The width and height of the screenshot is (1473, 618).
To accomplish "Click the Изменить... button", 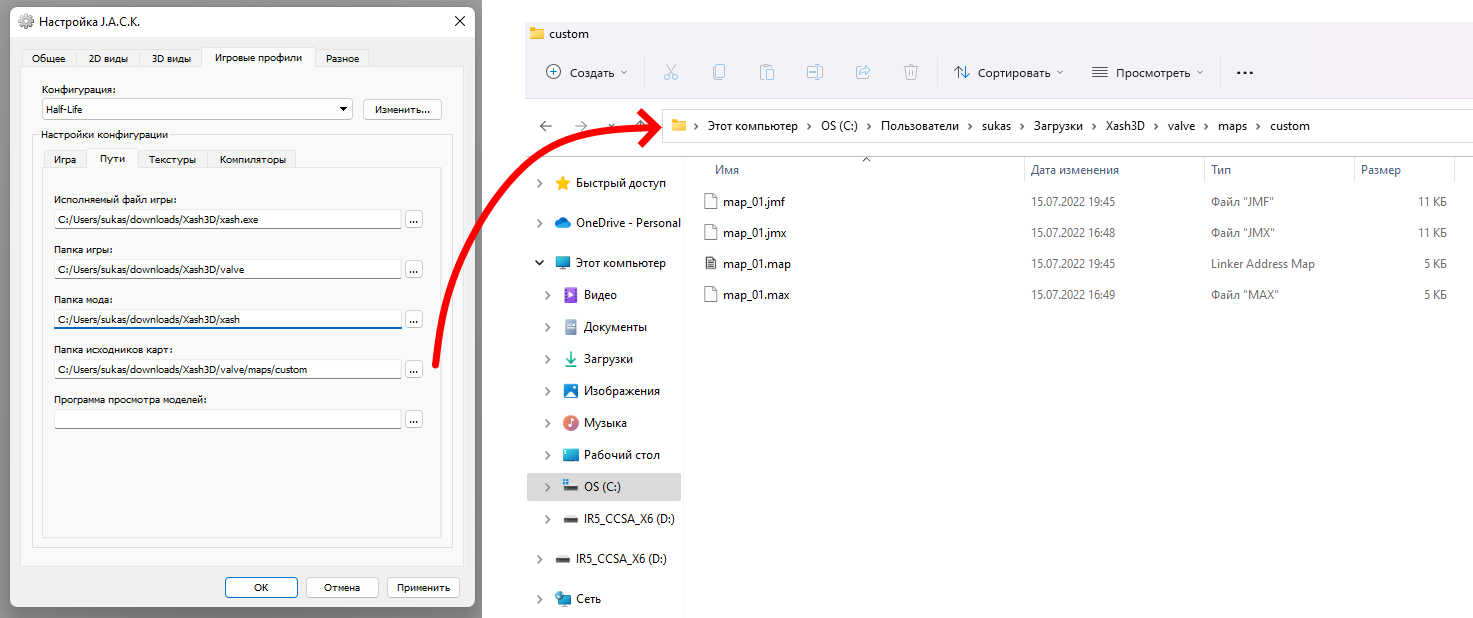I will tap(402, 109).
